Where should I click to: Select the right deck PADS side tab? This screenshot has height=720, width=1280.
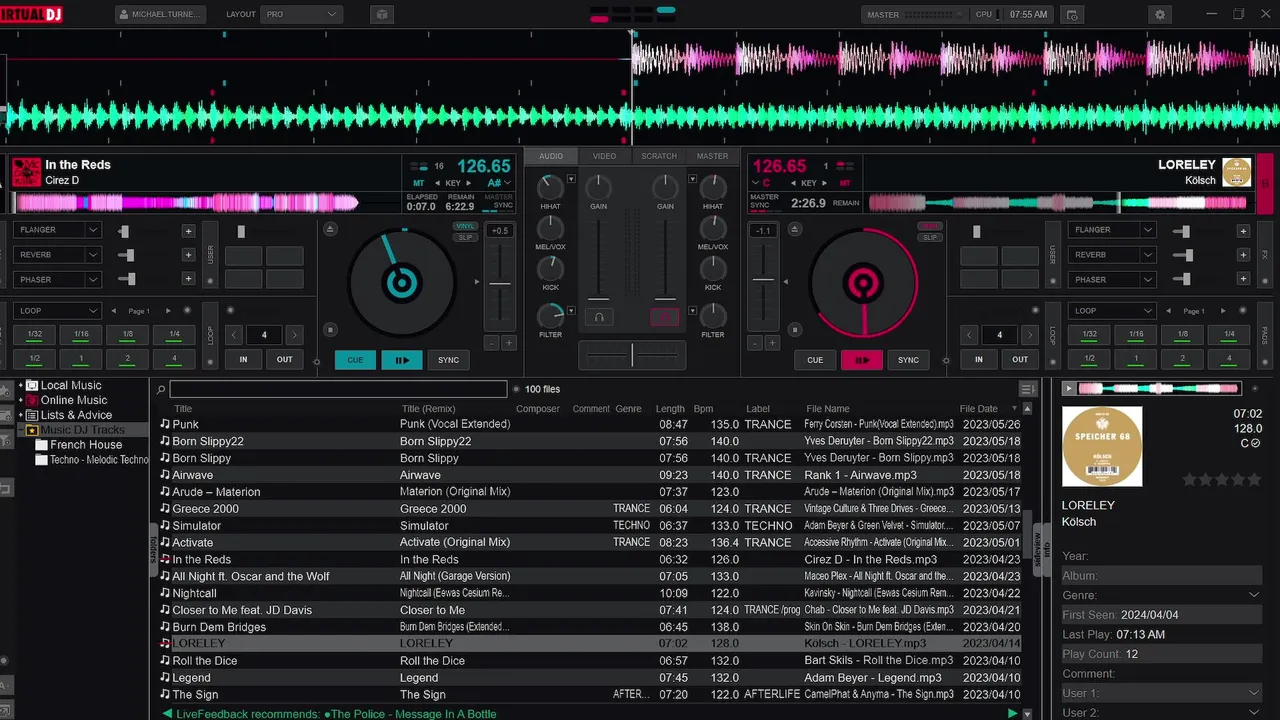click(x=1264, y=335)
